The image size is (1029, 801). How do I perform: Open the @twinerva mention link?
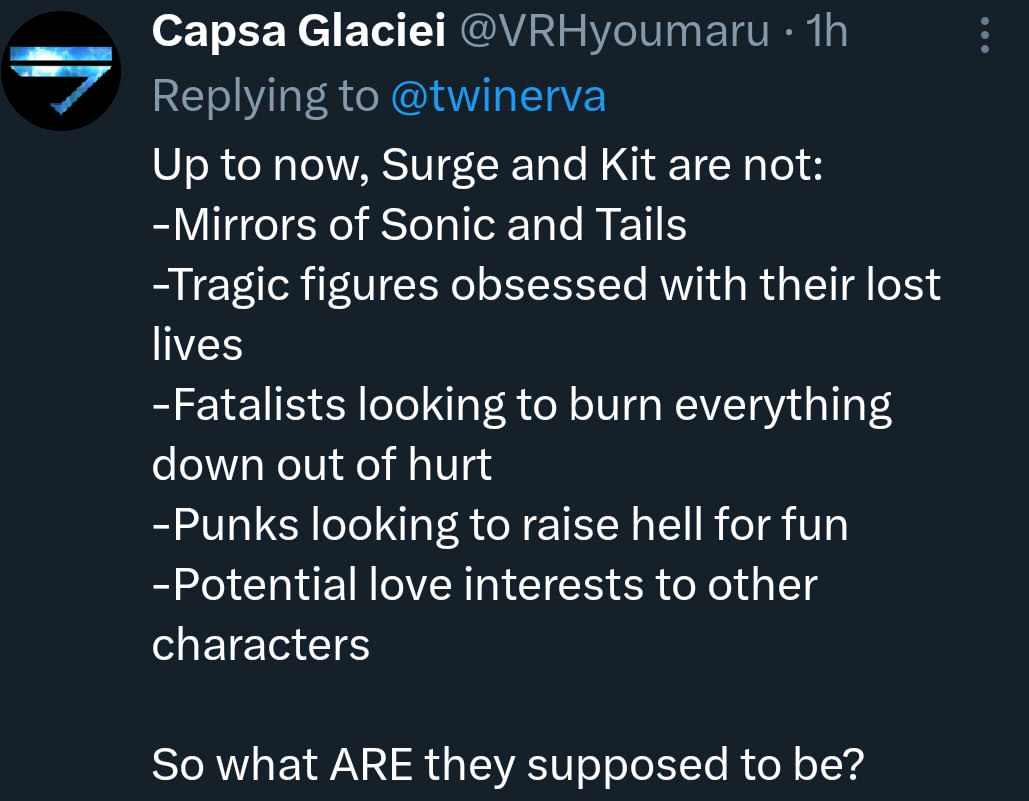tap(498, 97)
